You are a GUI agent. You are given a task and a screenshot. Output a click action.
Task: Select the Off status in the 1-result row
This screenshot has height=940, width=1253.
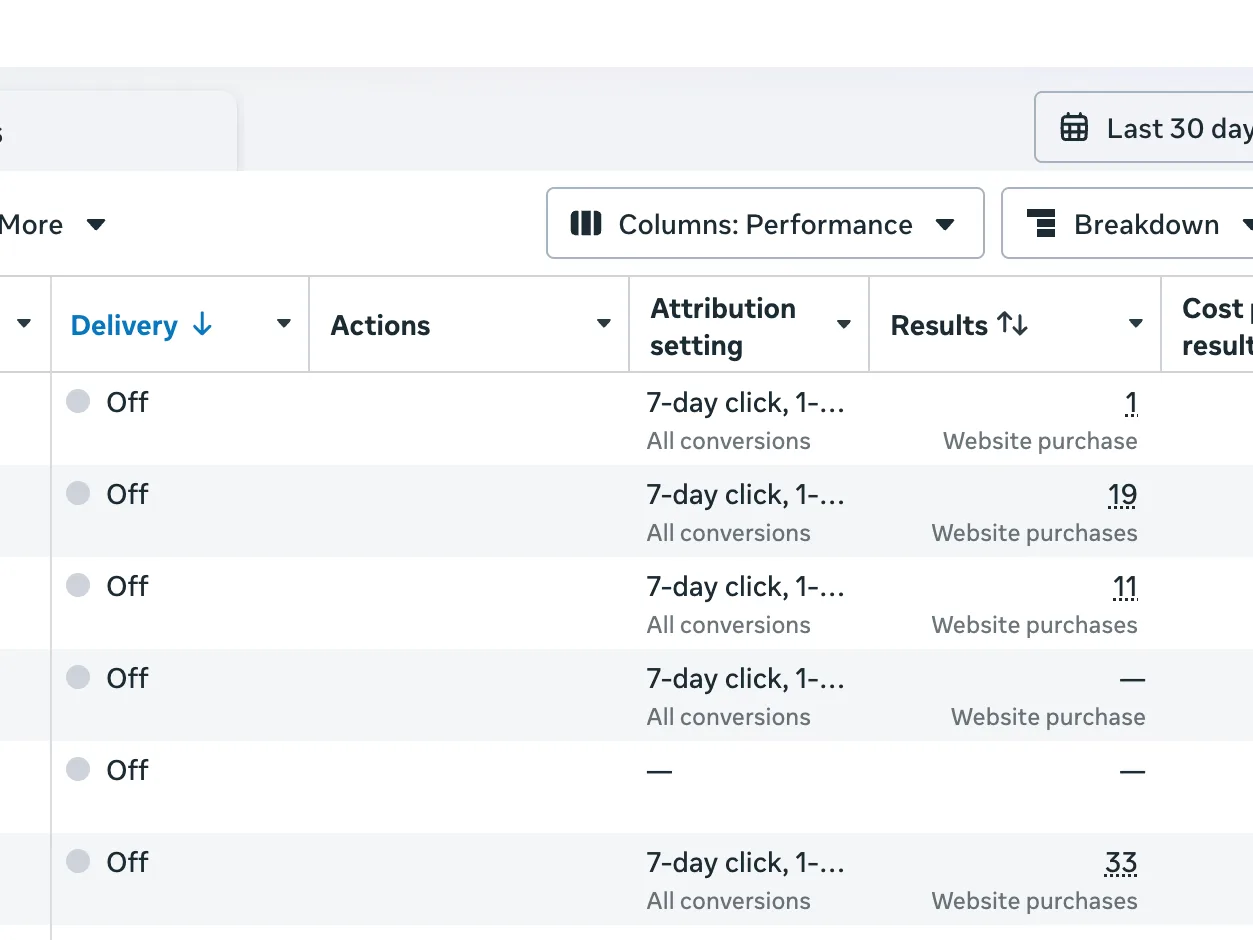tap(127, 402)
